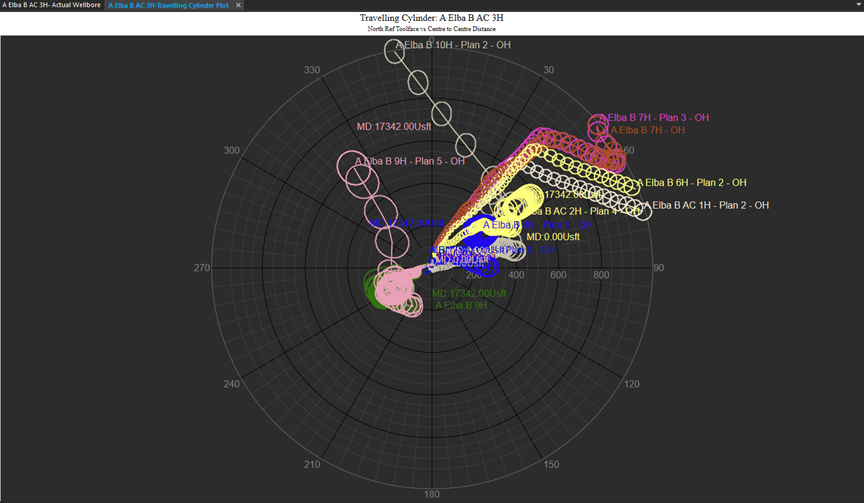Viewport: 864px width, 503px height.
Task: Select the Travelling Cylinder Plot tab
Action: tap(169, 5)
